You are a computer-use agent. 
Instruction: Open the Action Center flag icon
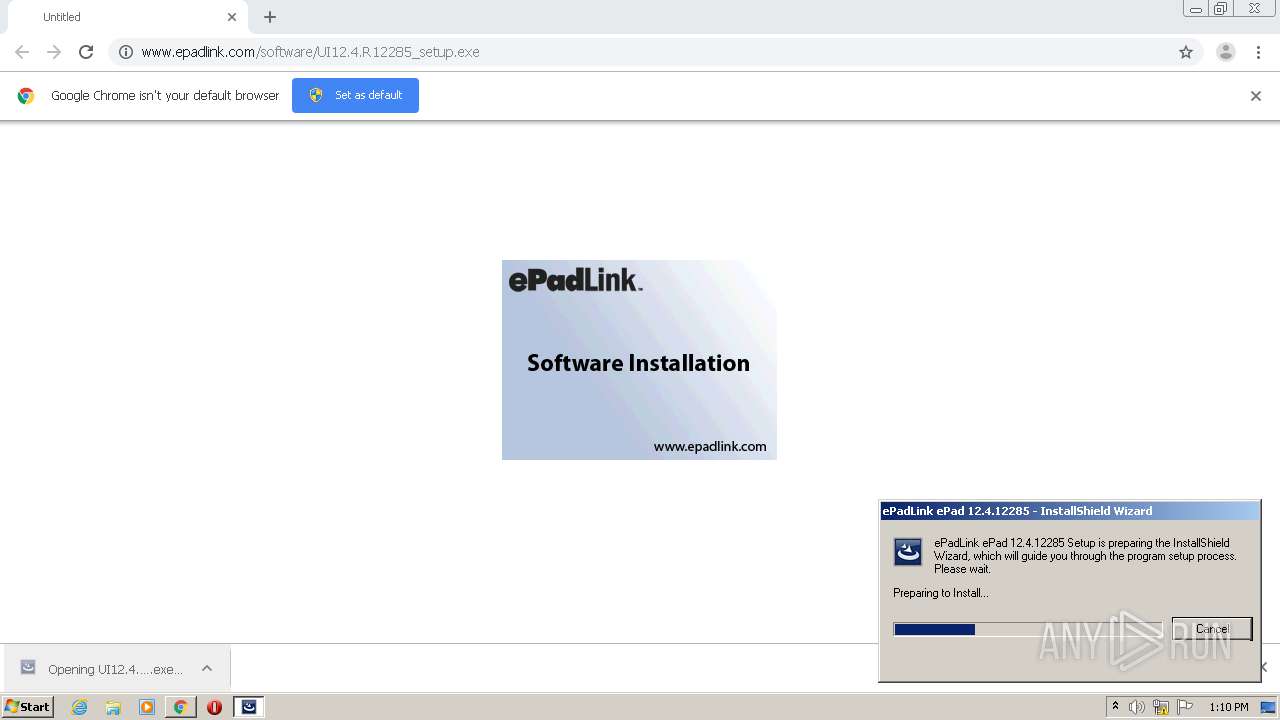click(1185, 707)
